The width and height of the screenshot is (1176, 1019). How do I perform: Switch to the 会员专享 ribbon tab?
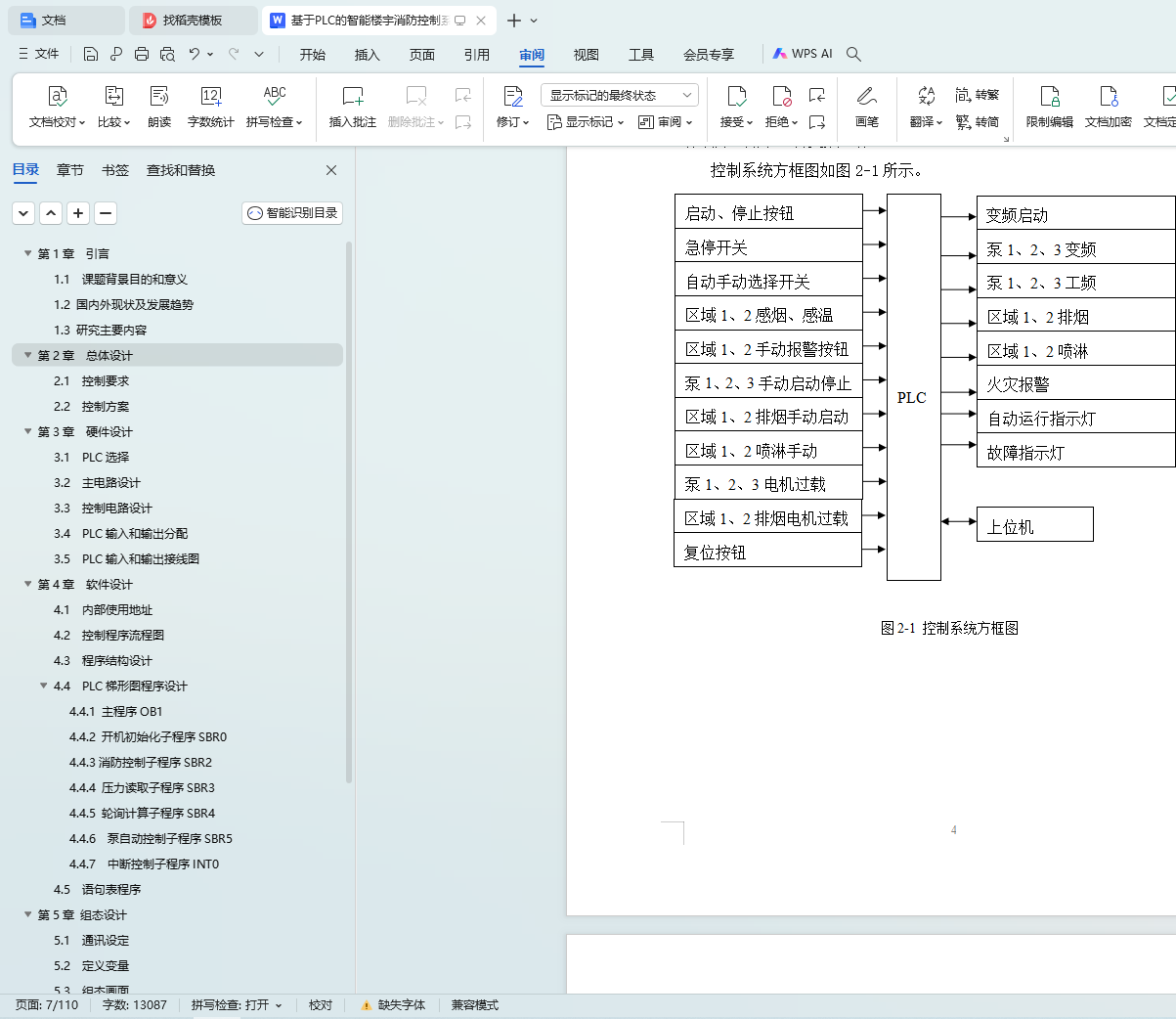click(709, 54)
